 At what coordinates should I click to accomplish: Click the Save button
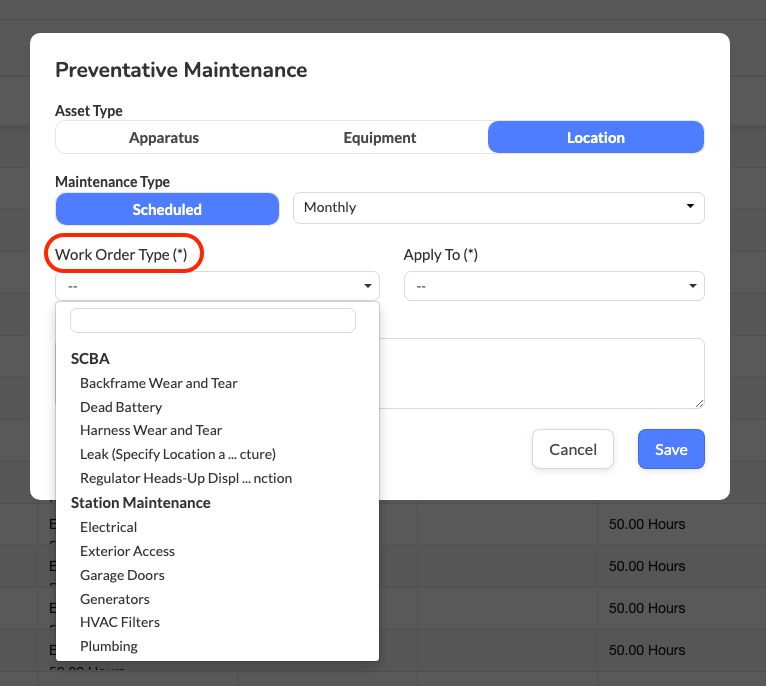click(670, 450)
